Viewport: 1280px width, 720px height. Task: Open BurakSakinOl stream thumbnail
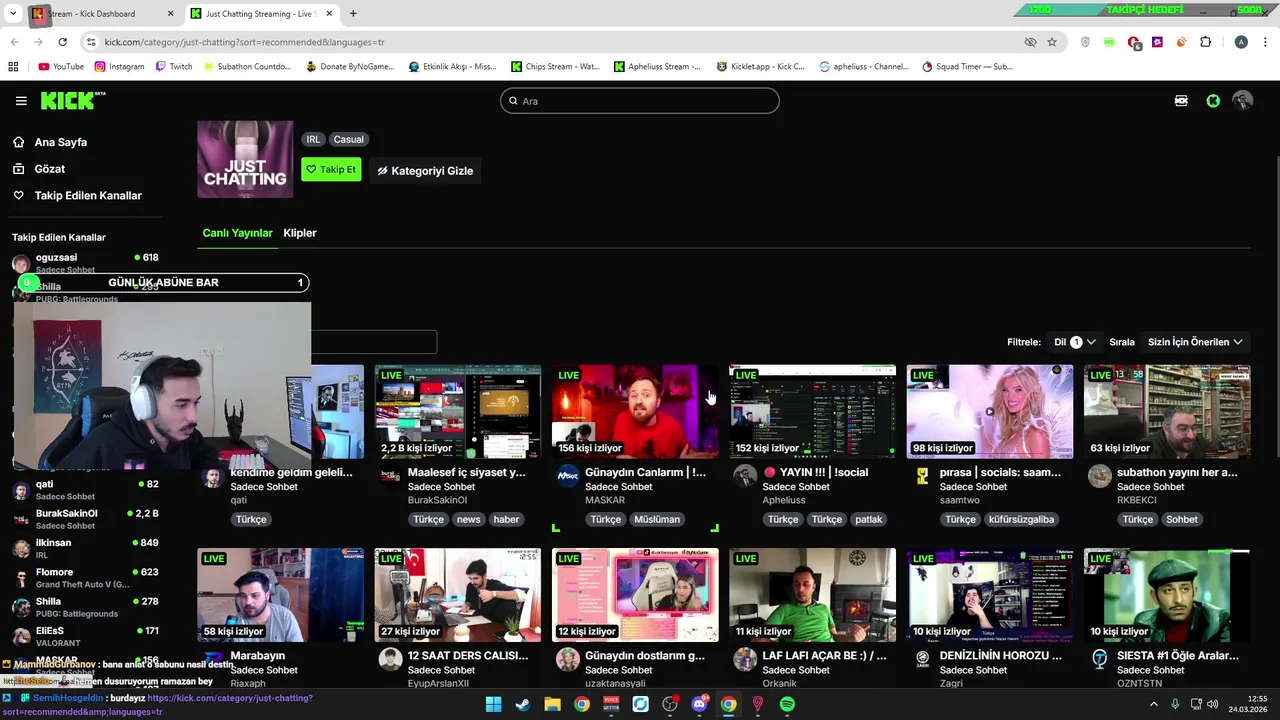click(x=458, y=411)
